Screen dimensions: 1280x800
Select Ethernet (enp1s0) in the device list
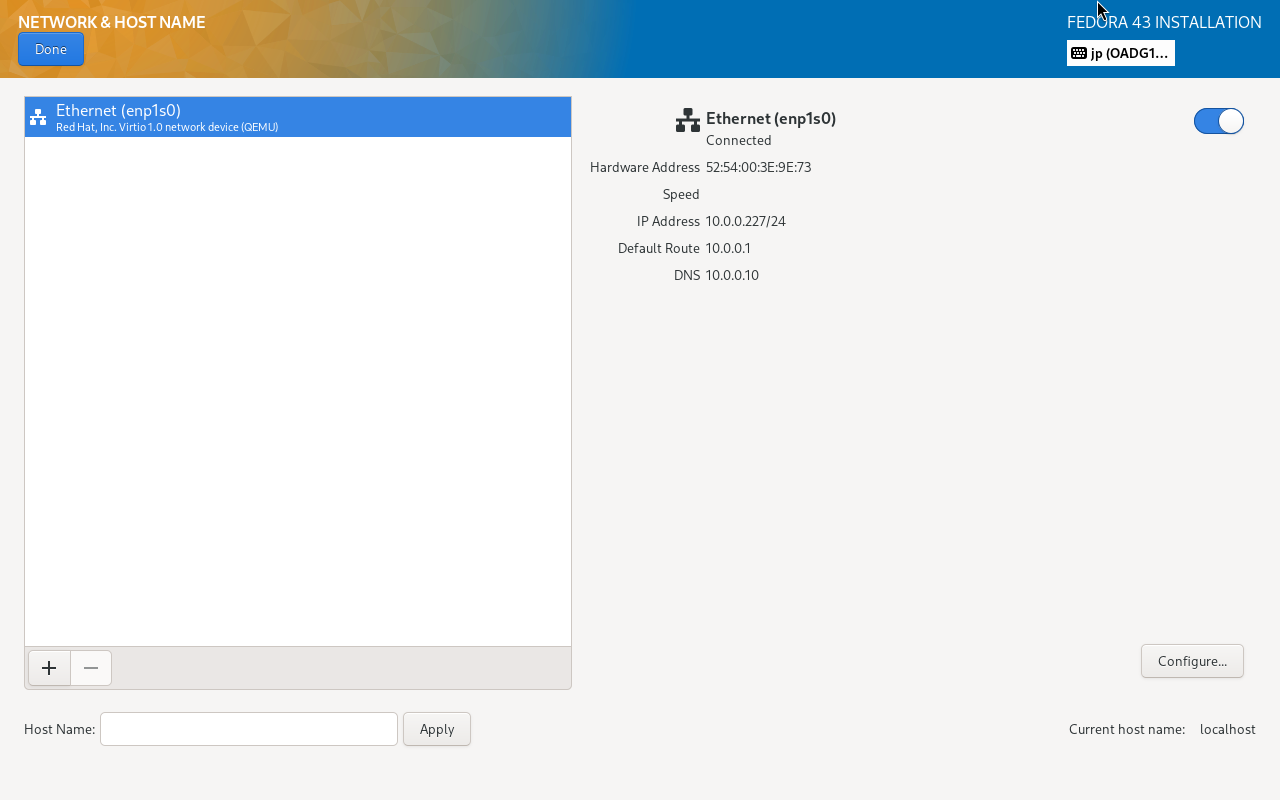click(x=298, y=117)
